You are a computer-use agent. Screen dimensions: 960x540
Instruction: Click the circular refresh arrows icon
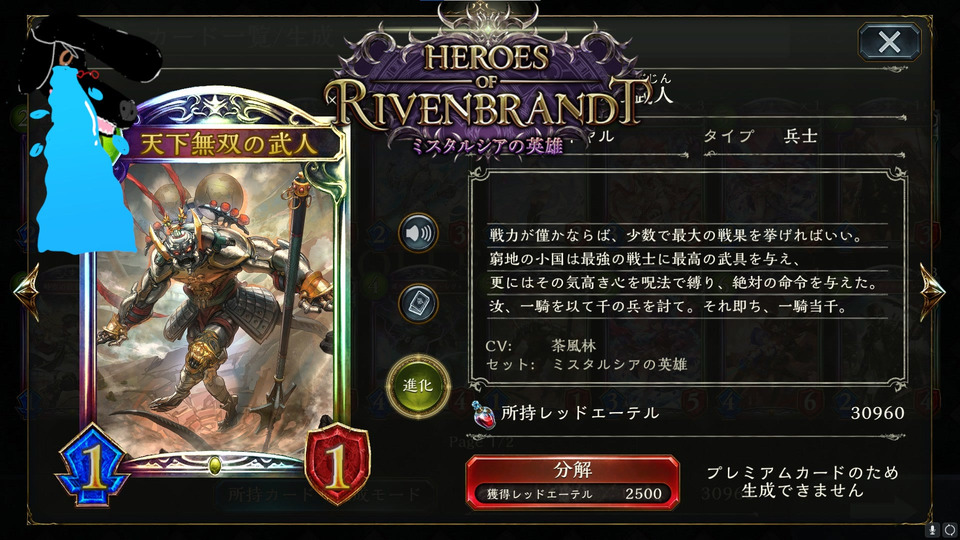tap(950, 529)
